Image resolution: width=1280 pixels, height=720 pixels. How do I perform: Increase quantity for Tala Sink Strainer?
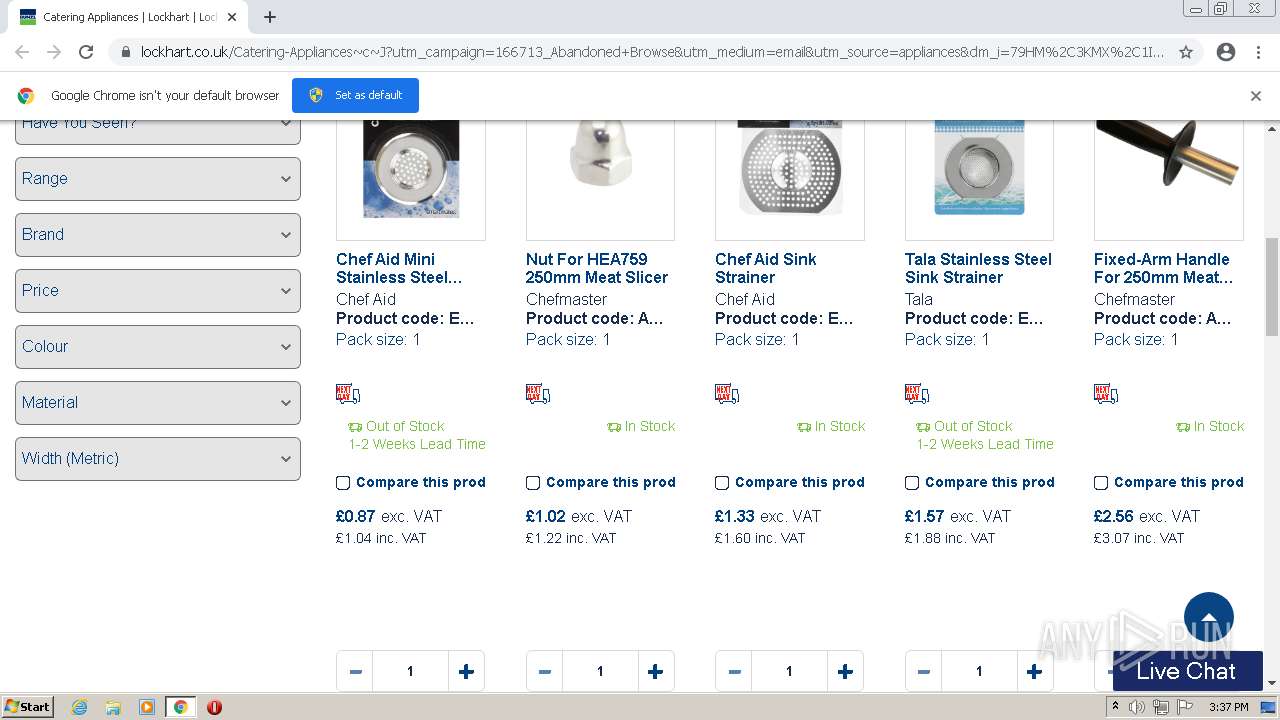[1034, 672]
